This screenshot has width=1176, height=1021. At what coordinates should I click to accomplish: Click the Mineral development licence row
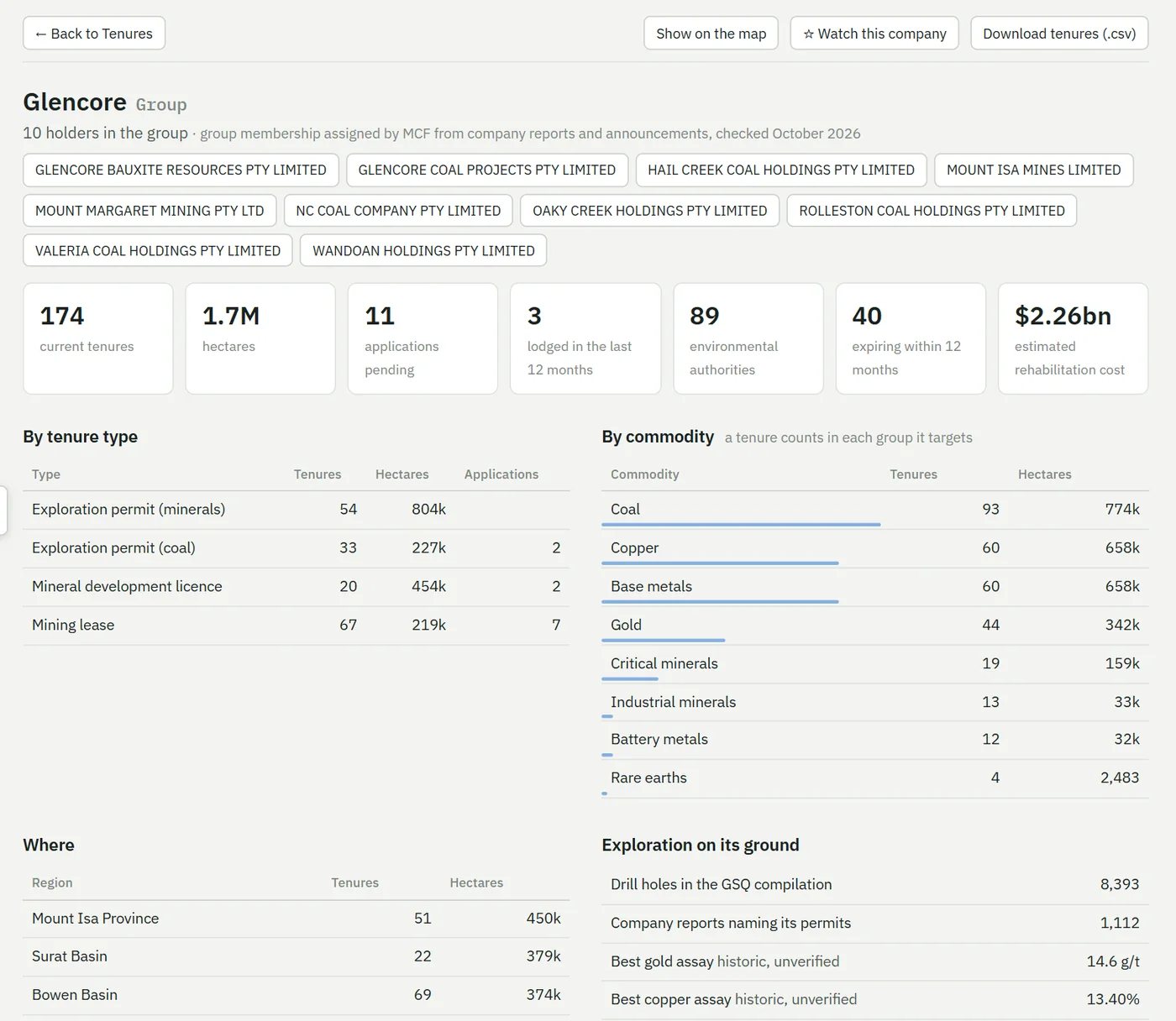pyautogui.click(x=297, y=587)
